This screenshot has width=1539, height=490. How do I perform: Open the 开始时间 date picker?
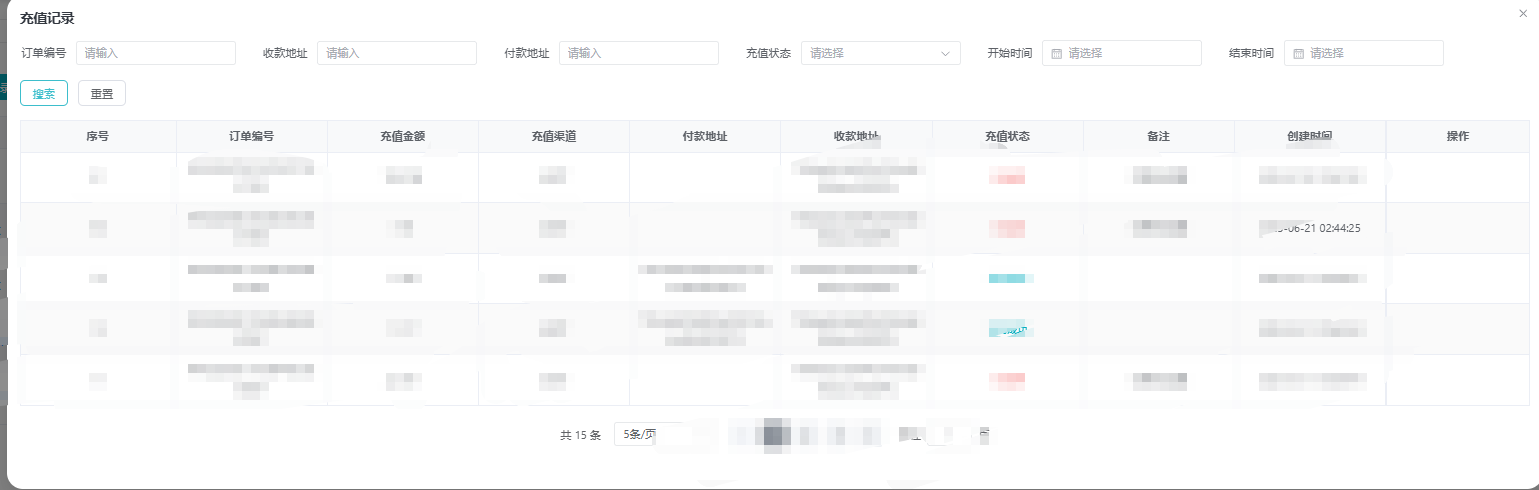click(x=1130, y=54)
